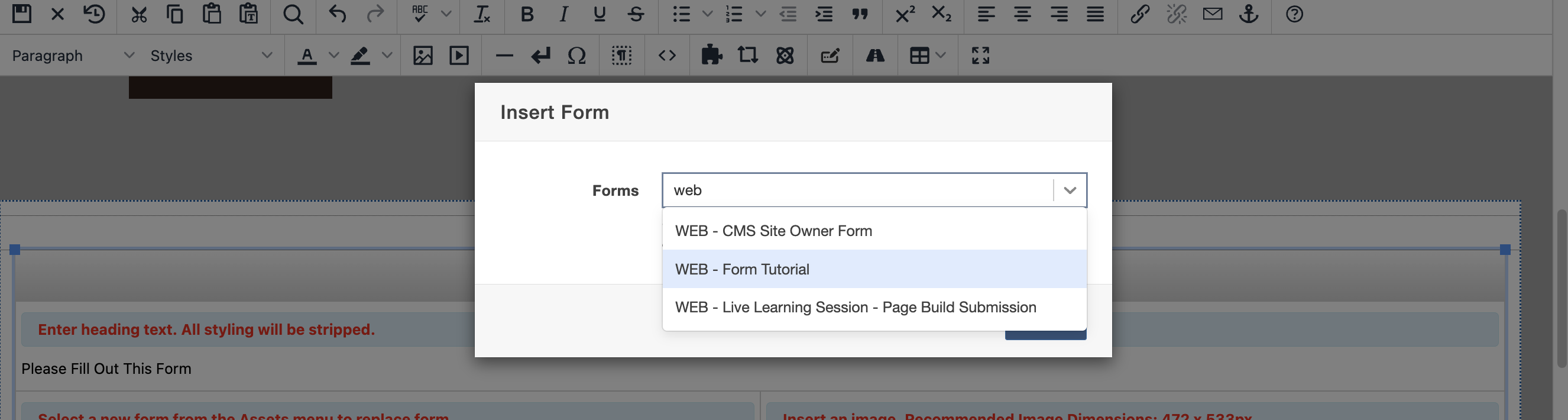This screenshot has width=1568, height=420.
Task: Choose WEB - Live Learning Session form
Action: coord(874,308)
